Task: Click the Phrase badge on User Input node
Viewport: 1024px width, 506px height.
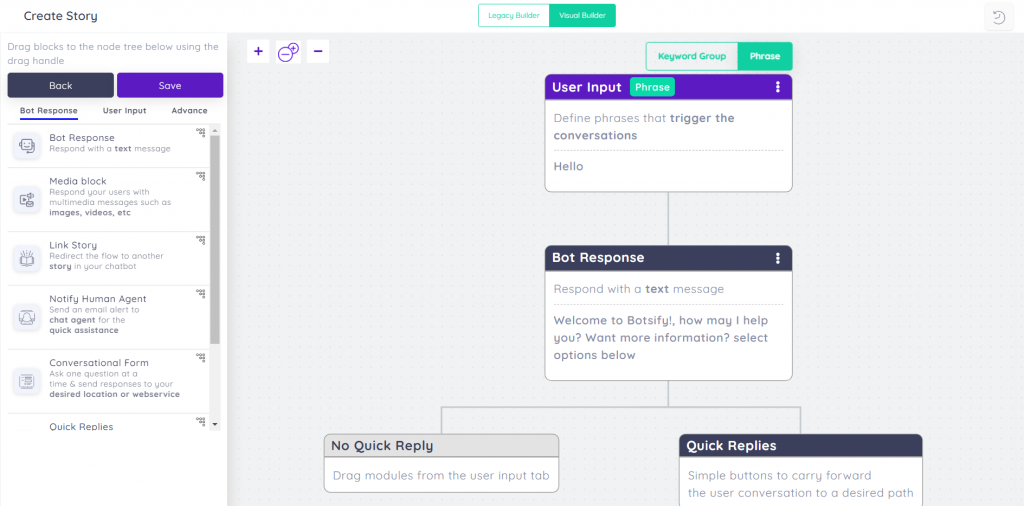Action: tap(652, 87)
